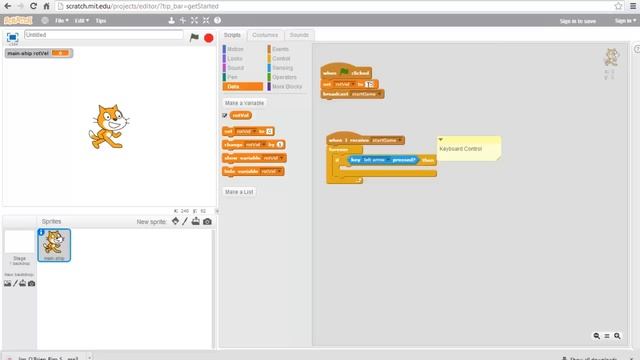Screen dimensions: 640x360
Task: Bookmark this page with the star
Action: pyautogui.click(x=618, y=6)
